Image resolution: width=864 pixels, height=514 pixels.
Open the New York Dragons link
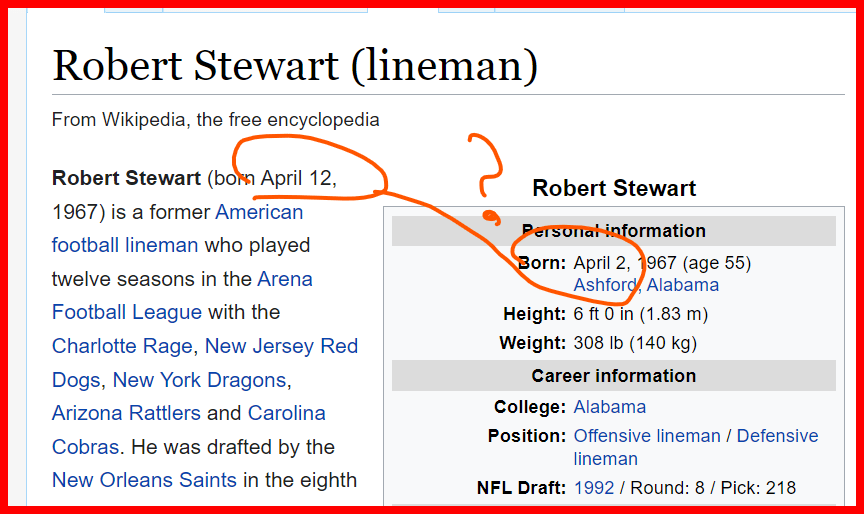click(199, 380)
